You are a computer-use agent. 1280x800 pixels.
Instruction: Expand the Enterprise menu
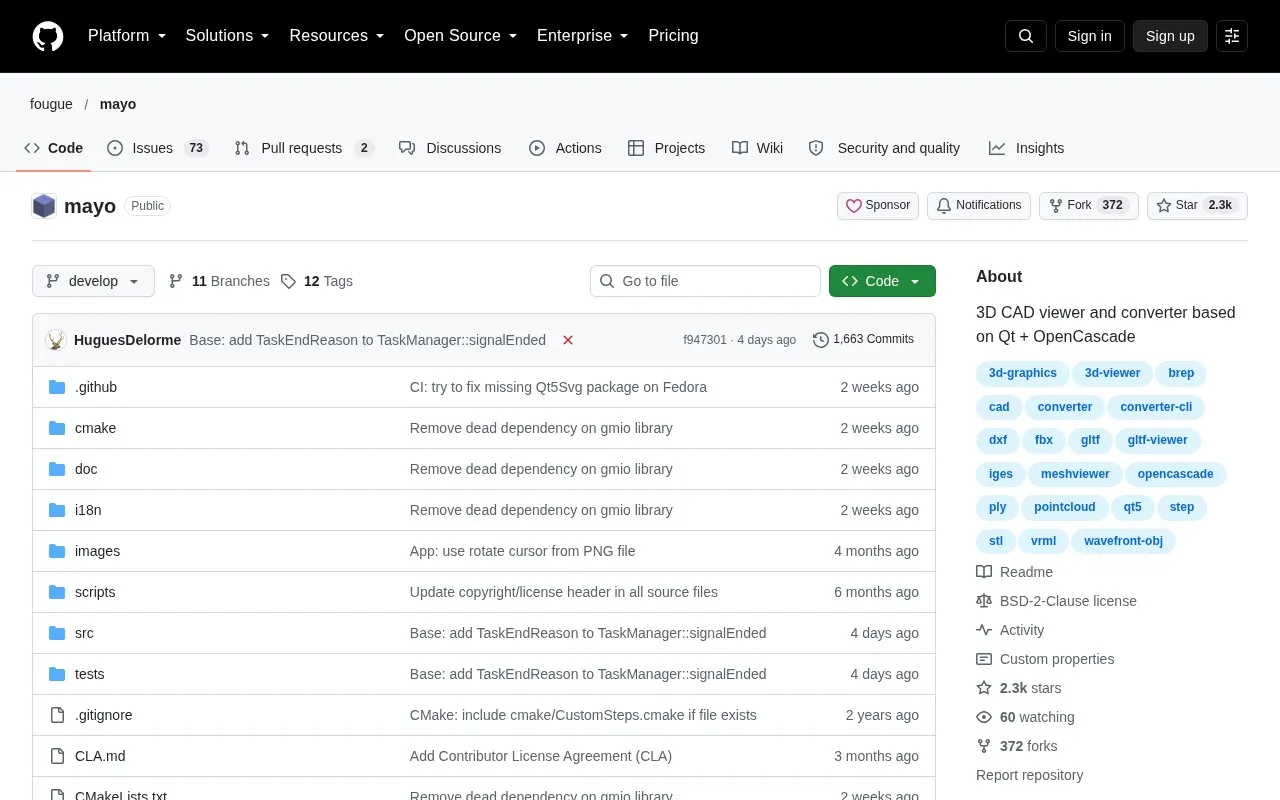pyautogui.click(x=583, y=36)
